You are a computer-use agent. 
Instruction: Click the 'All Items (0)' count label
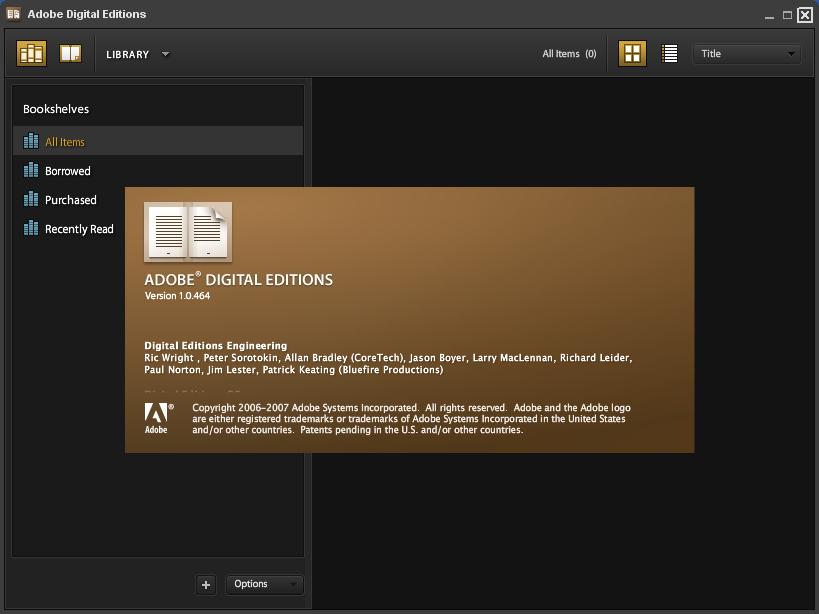569,54
